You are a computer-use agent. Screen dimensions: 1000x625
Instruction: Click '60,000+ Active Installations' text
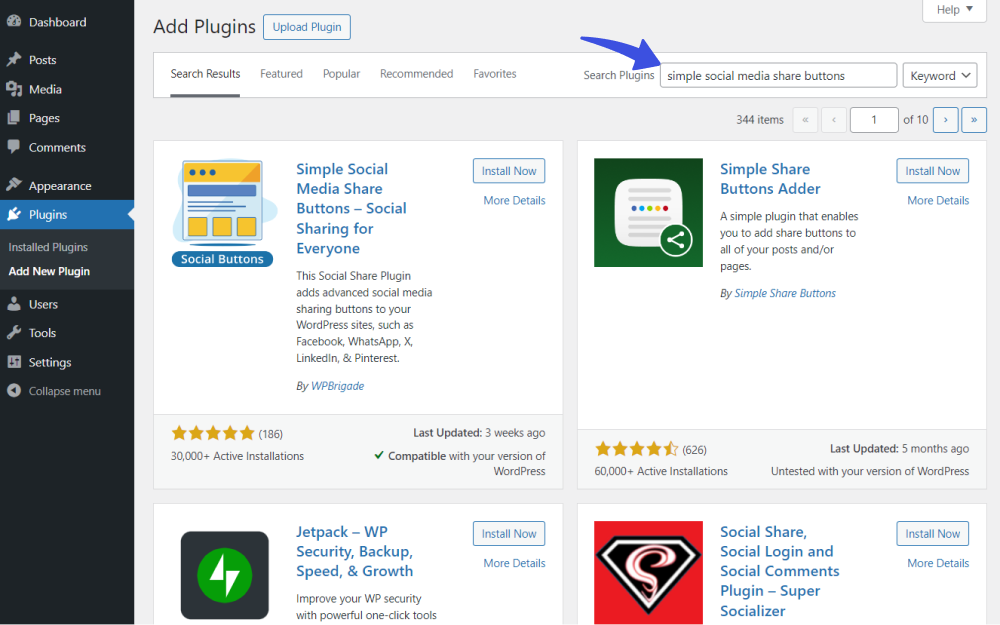pos(661,471)
